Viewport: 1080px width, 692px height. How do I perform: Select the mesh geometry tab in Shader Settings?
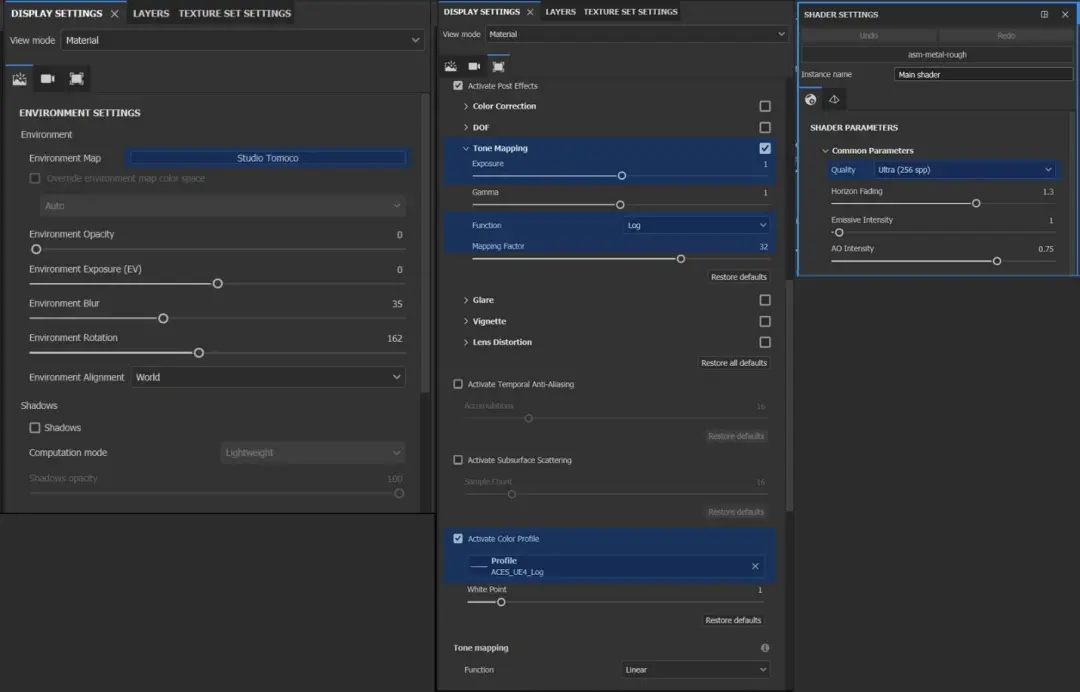(834, 100)
